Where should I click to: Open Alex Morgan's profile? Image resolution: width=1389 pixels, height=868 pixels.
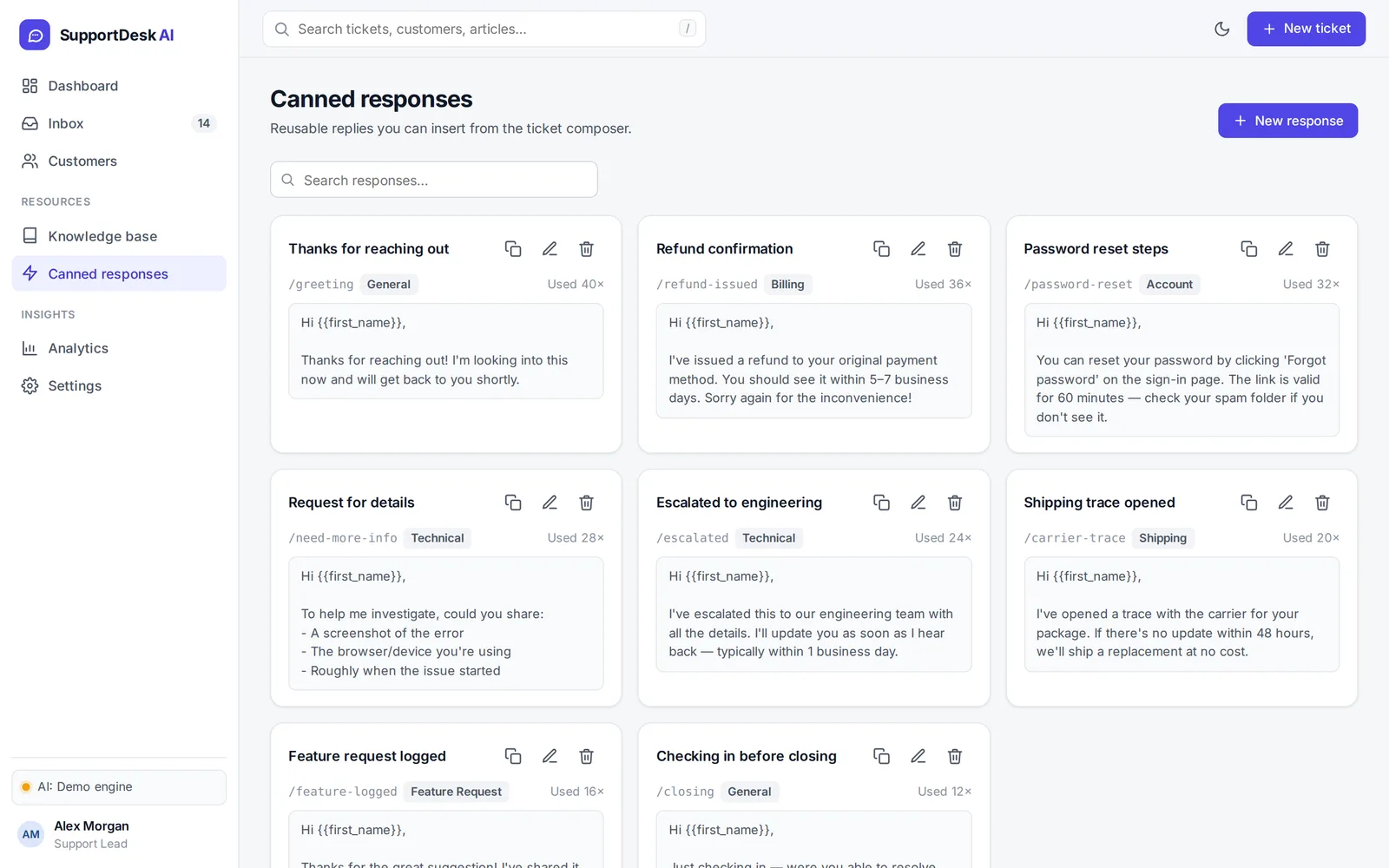coord(119,834)
